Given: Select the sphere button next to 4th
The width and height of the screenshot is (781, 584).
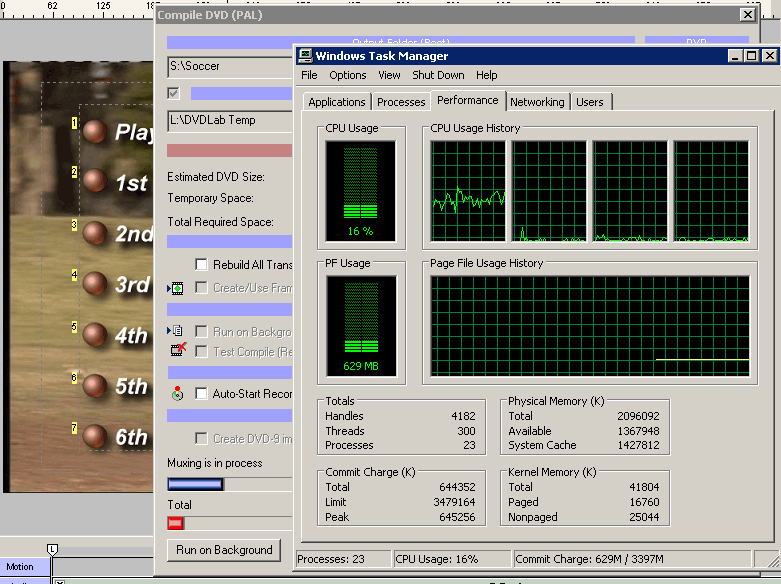Looking at the screenshot, I should coord(95,334).
